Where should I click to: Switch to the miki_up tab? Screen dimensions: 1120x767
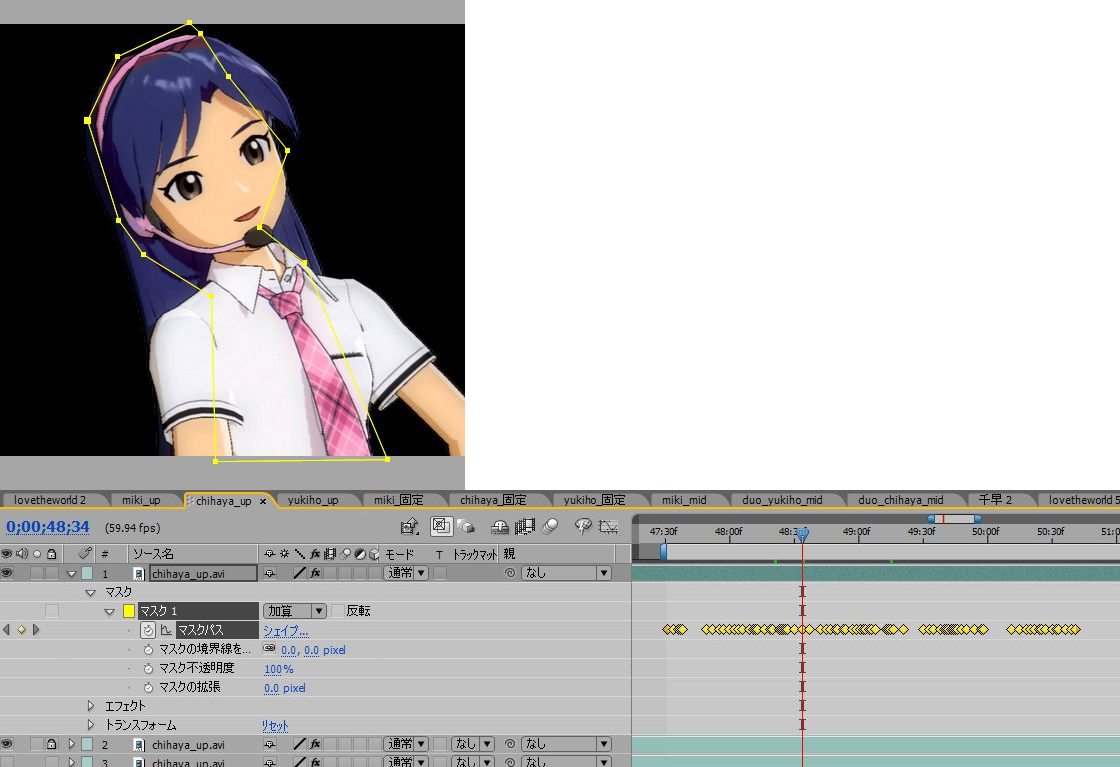pyautogui.click(x=141, y=500)
